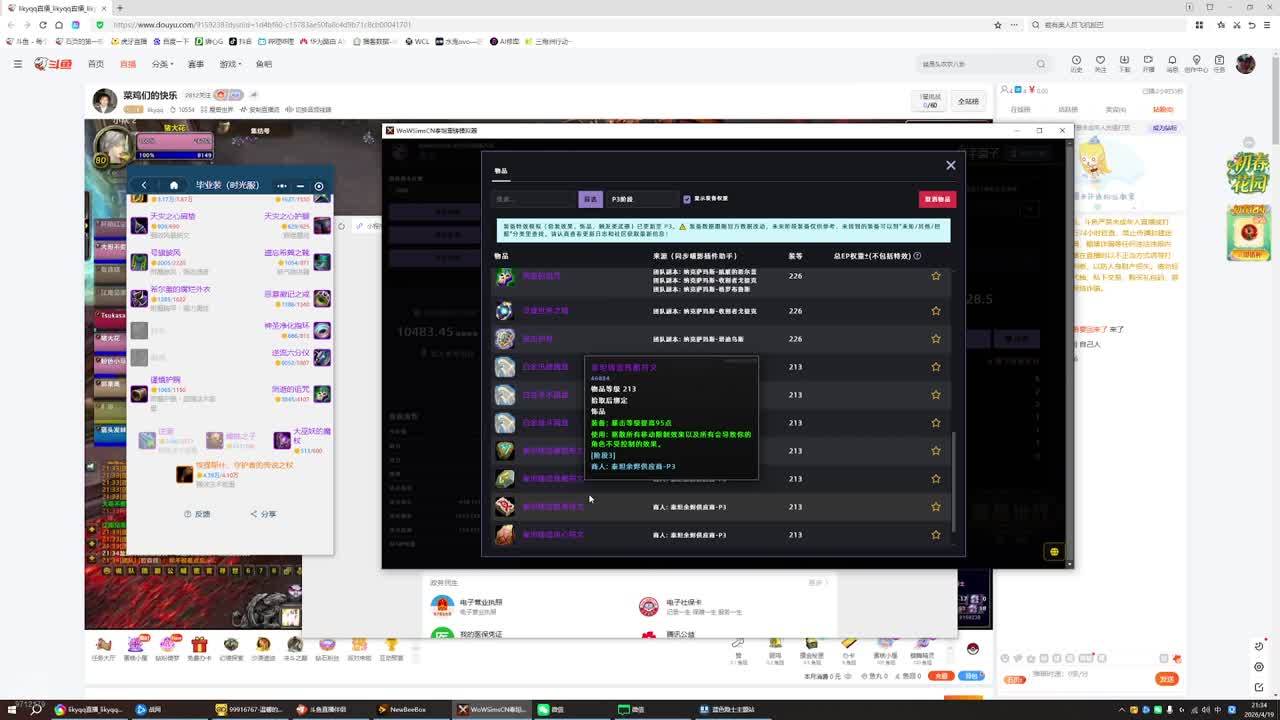The height and width of the screenshot is (720, 1280).
Task: Favorite the first 226 item with star
Action: coord(936,276)
